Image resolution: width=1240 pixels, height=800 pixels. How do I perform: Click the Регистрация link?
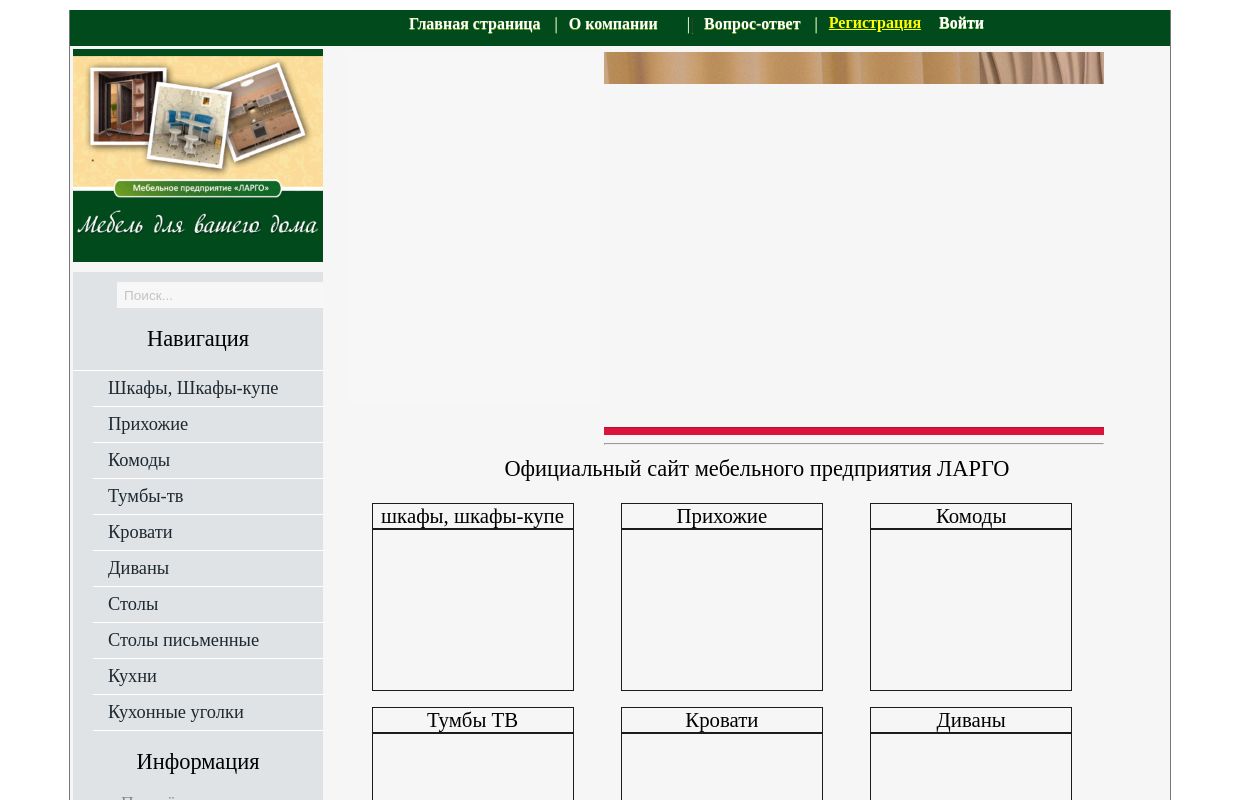point(874,23)
